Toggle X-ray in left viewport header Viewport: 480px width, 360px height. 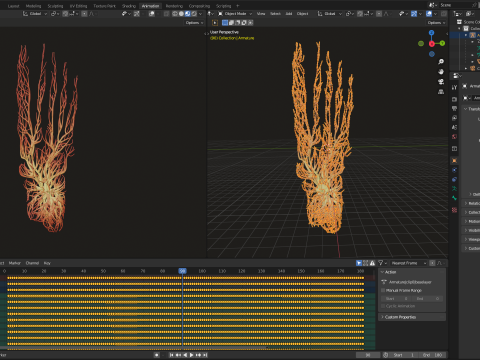[x=167, y=14]
